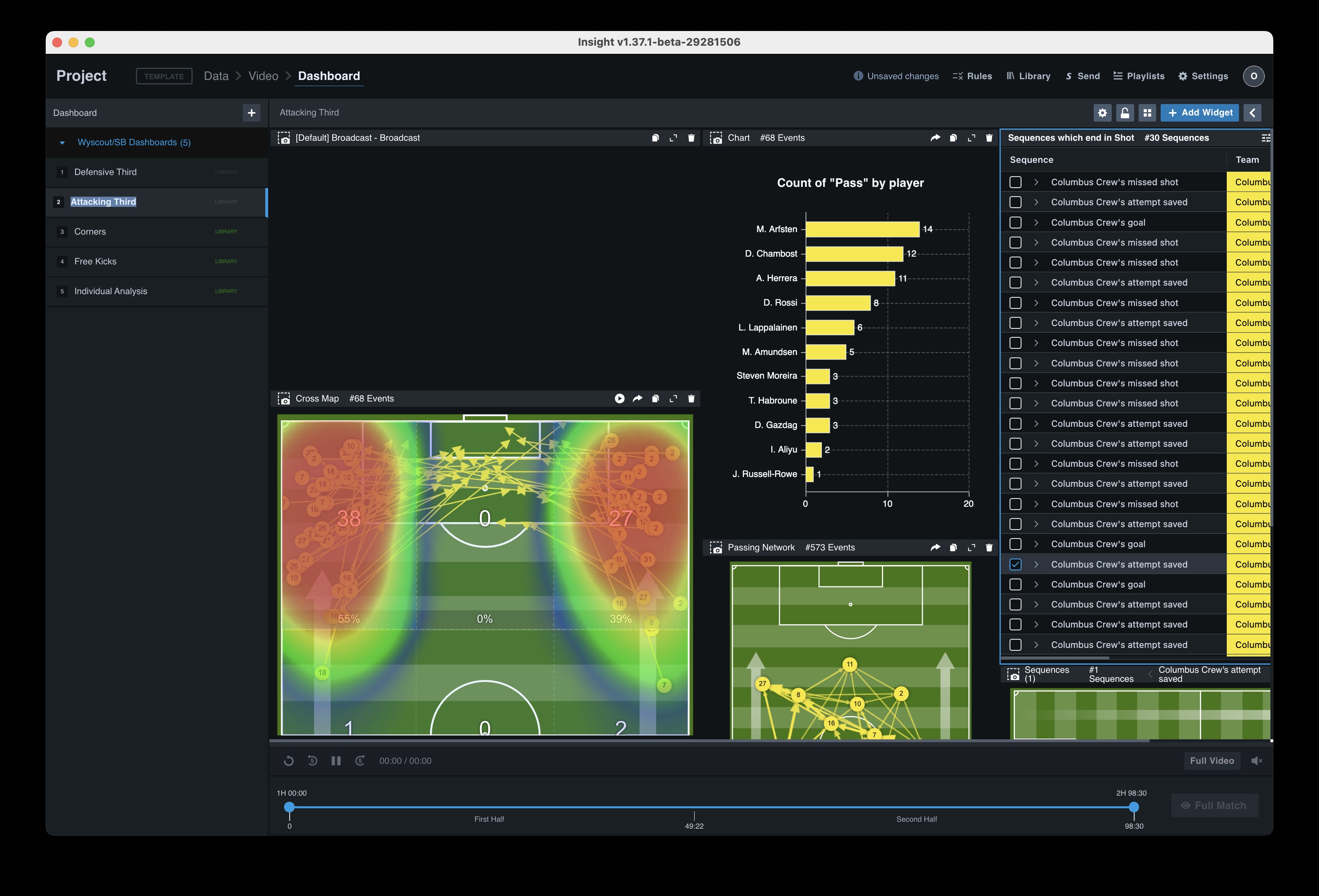The width and height of the screenshot is (1319, 896).
Task: Open the Sequences table filter options icon
Action: 1265,138
